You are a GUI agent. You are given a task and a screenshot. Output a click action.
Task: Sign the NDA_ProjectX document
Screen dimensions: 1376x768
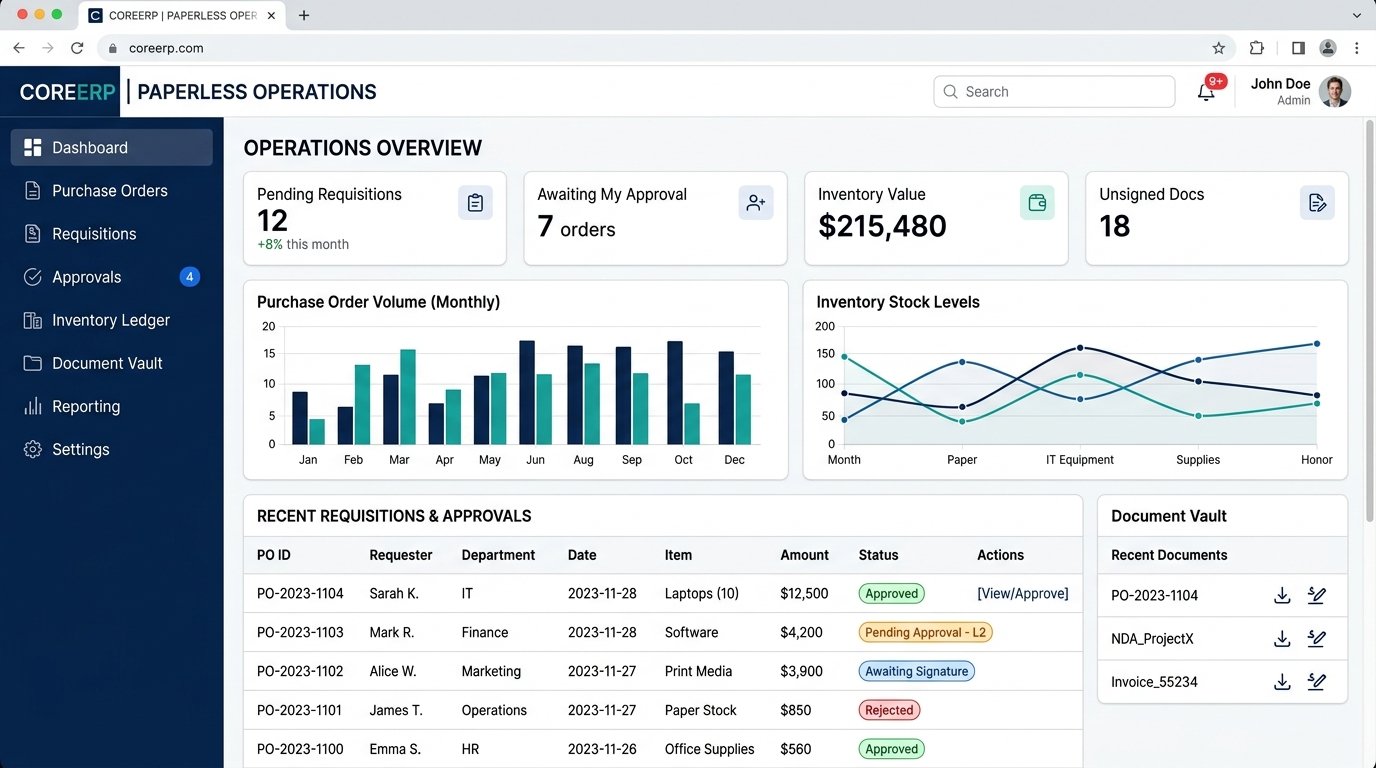click(x=1317, y=639)
